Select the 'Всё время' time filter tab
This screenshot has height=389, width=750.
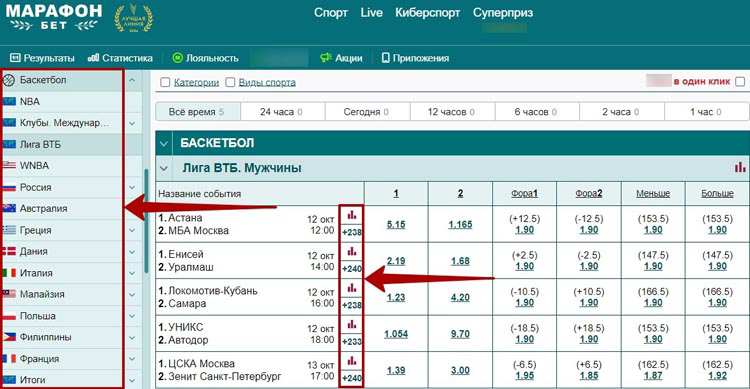pyautogui.click(x=198, y=112)
